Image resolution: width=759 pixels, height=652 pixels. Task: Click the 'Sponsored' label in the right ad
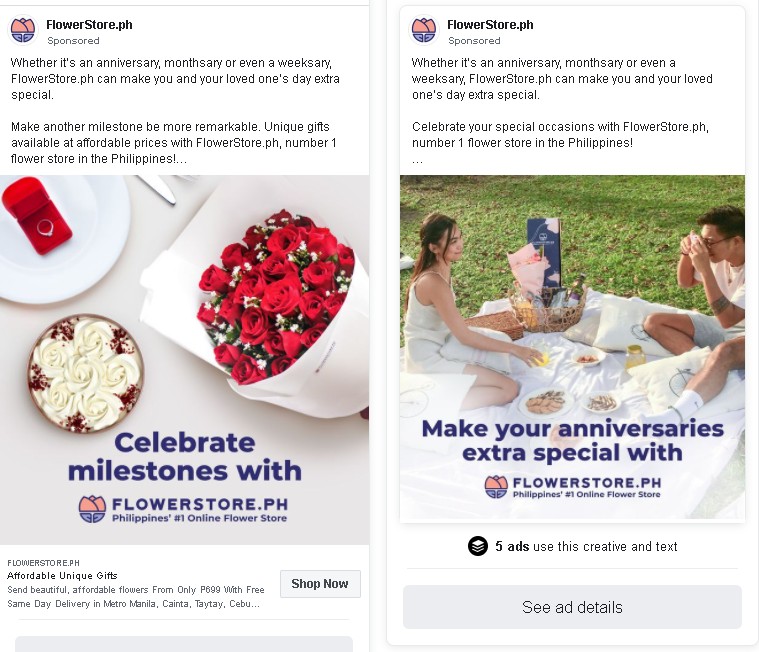point(474,41)
